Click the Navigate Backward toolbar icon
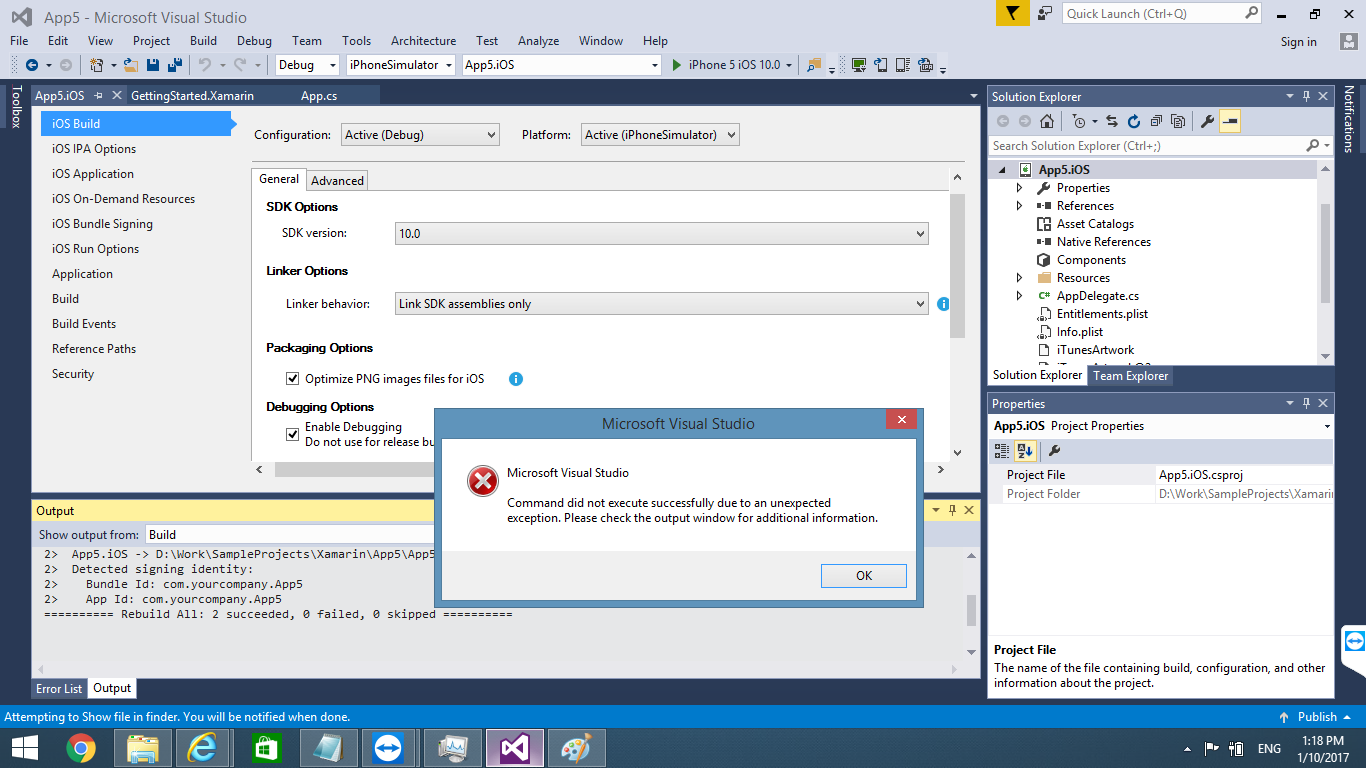 point(32,65)
